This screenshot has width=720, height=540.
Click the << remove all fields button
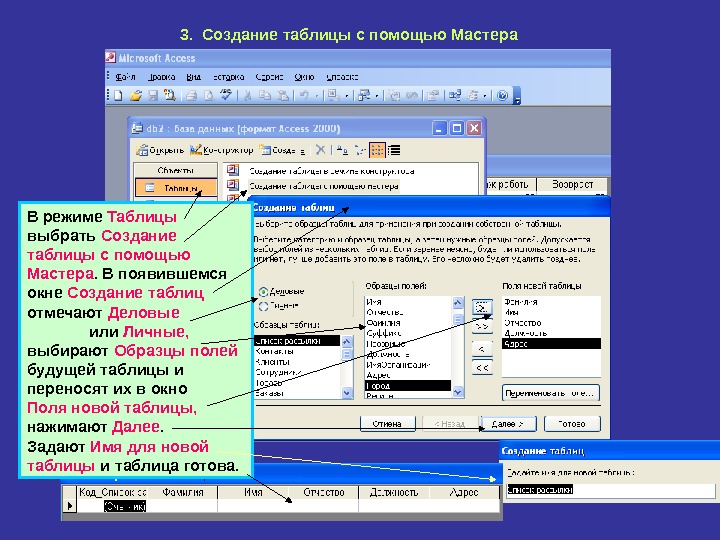tap(482, 368)
